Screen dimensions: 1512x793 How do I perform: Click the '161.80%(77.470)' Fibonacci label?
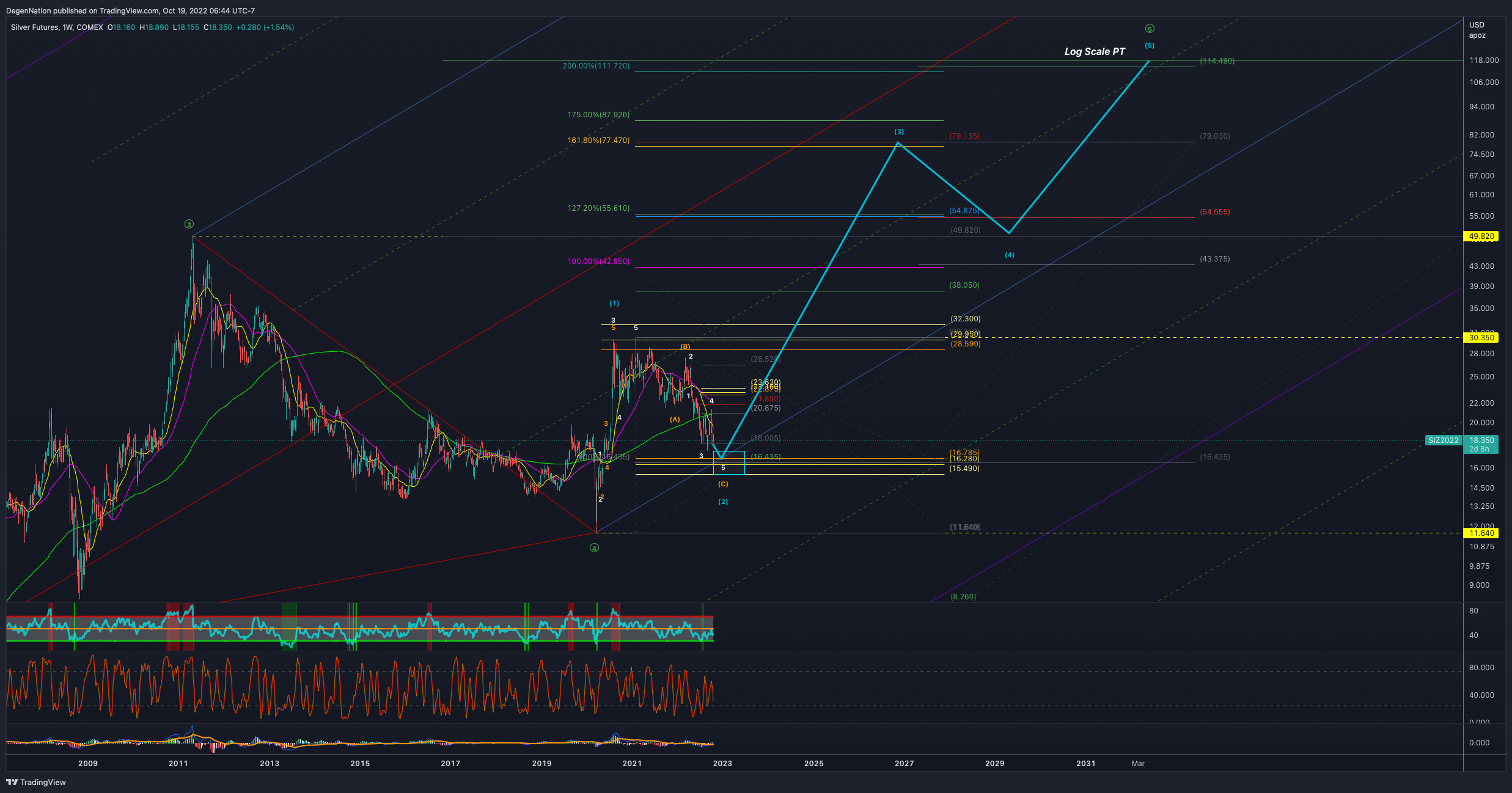point(598,140)
